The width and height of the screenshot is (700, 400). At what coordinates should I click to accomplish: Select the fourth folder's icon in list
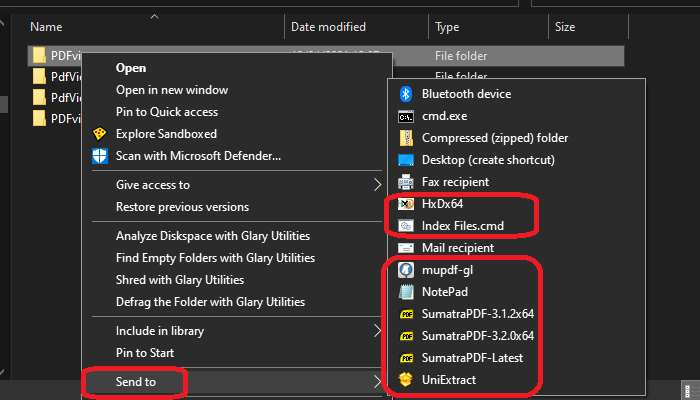(x=39, y=118)
